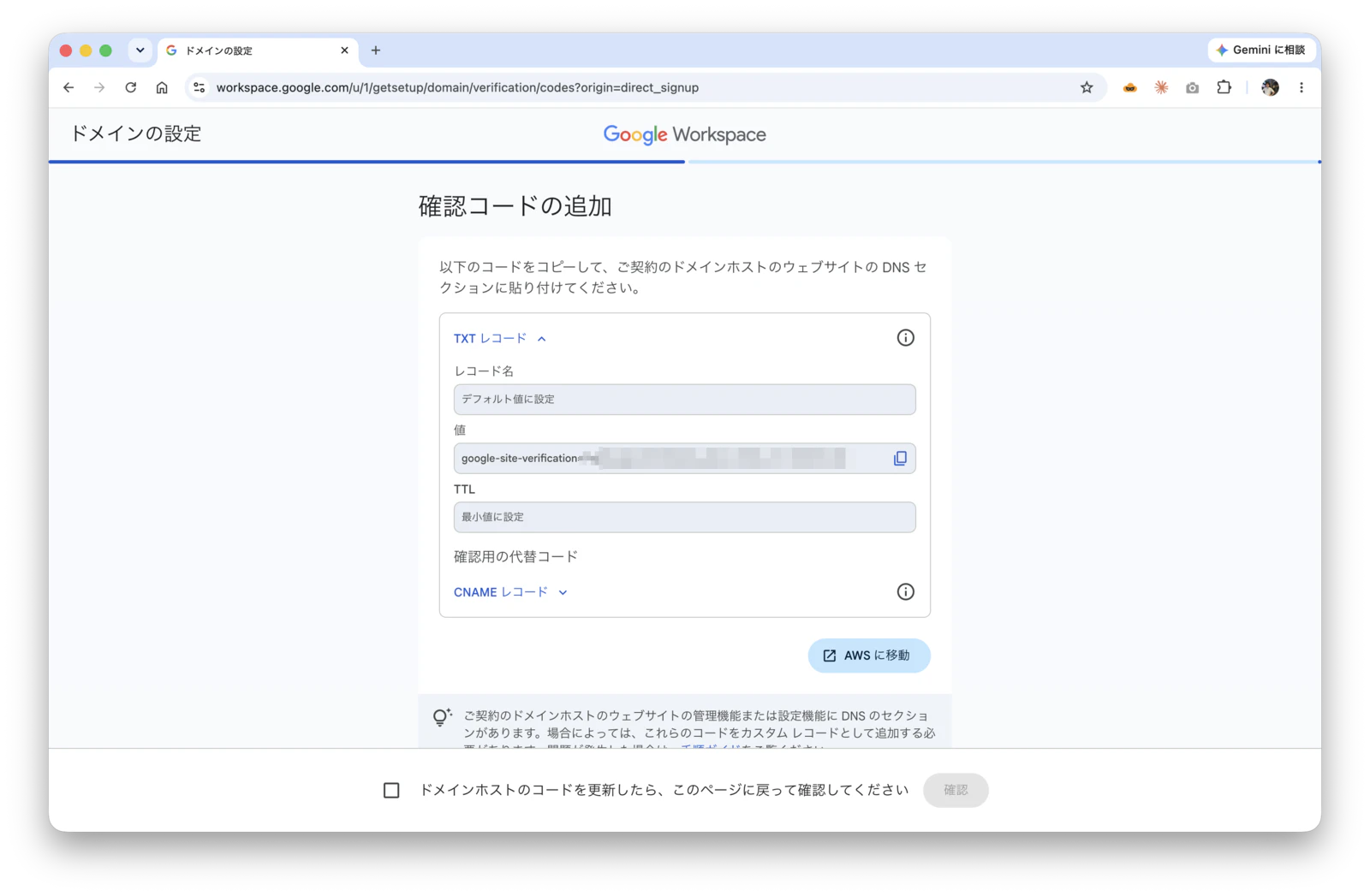Click the TTL field 最小値に設定
This screenshot has width=1370, height=896.
684,518
